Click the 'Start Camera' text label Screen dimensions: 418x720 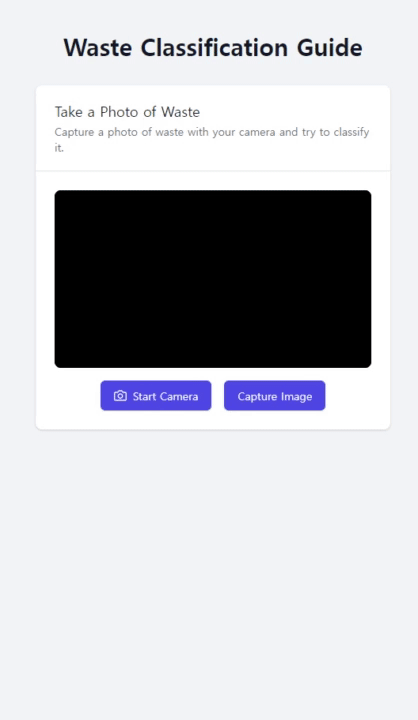click(165, 396)
